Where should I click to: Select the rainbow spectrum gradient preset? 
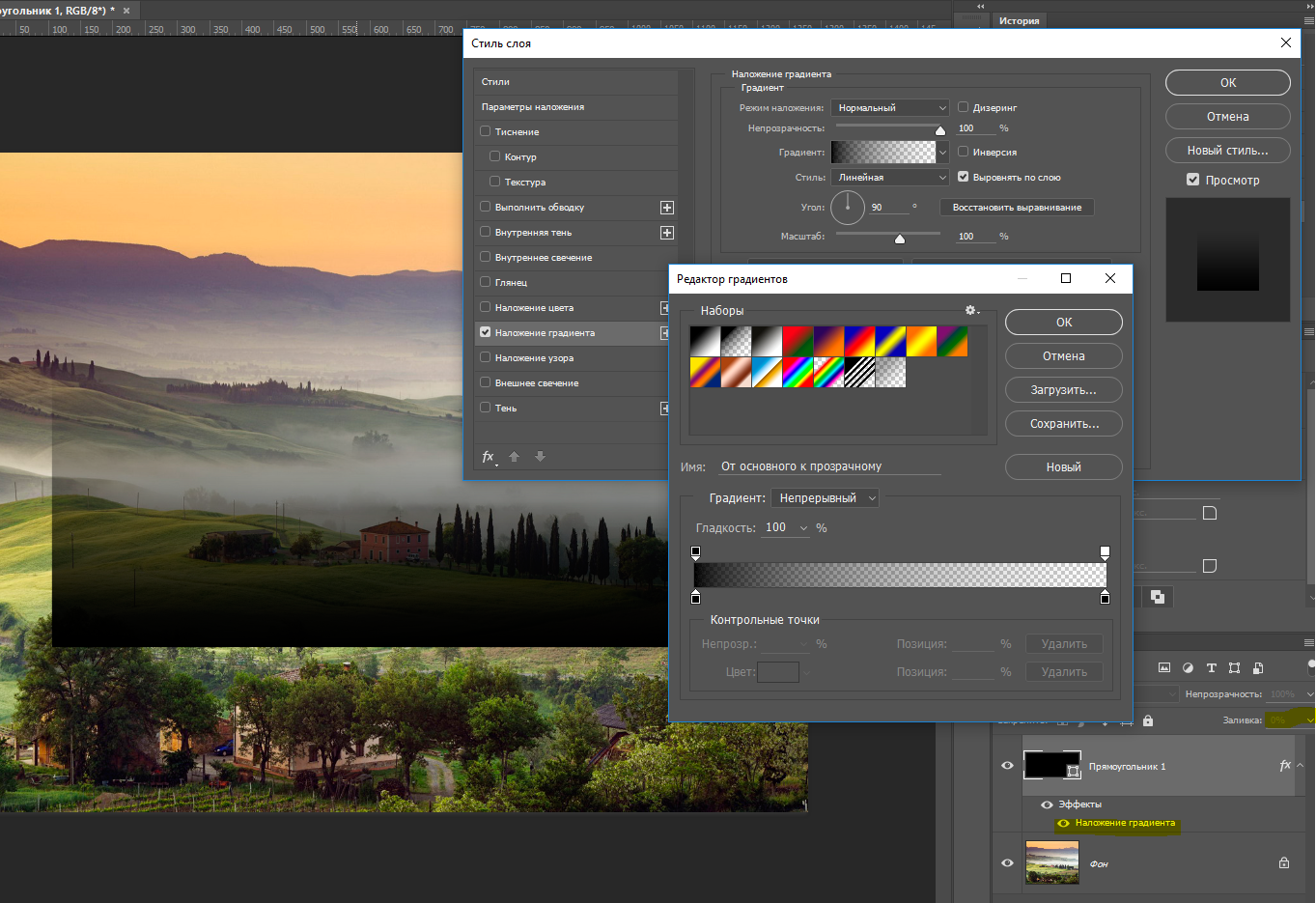(x=798, y=373)
